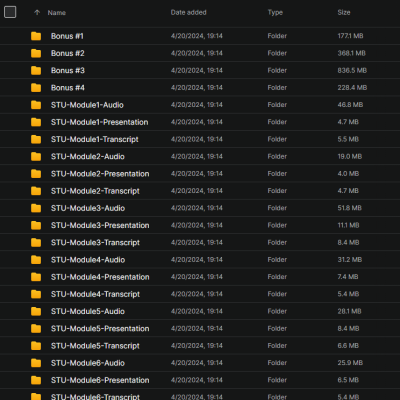The height and width of the screenshot is (400, 400).
Task: Open the STU-Module2-Transcript name label
Action: click(95, 191)
